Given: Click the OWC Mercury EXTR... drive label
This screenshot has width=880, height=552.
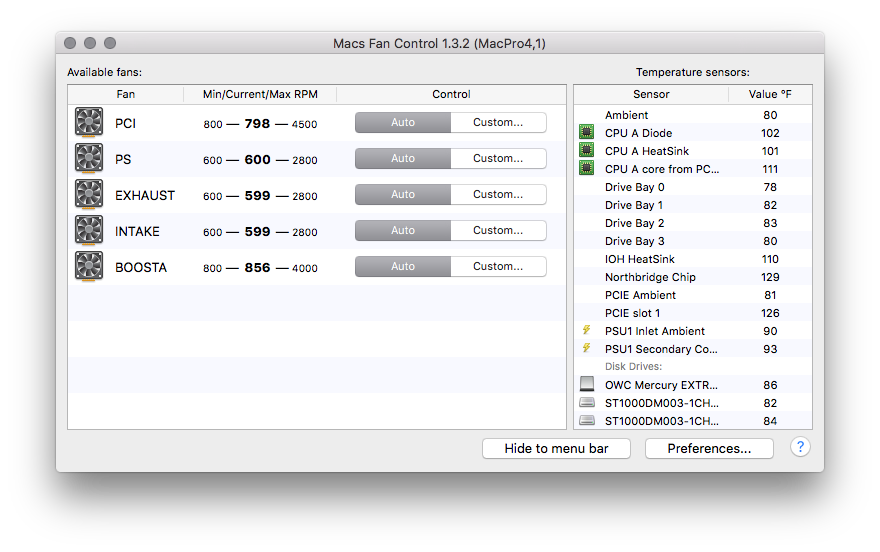Looking at the screenshot, I should (x=661, y=385).
